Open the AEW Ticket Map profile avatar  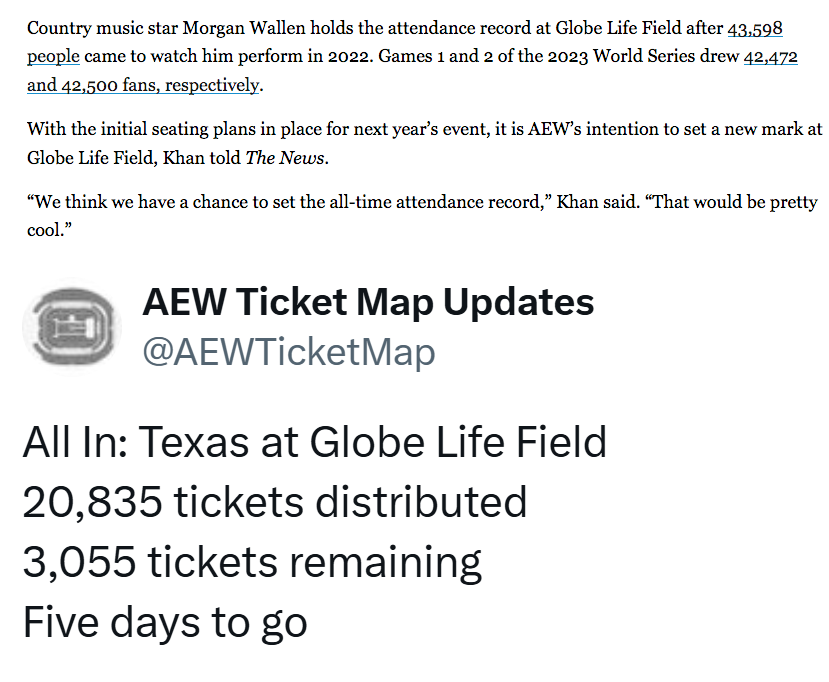point(71,327)
